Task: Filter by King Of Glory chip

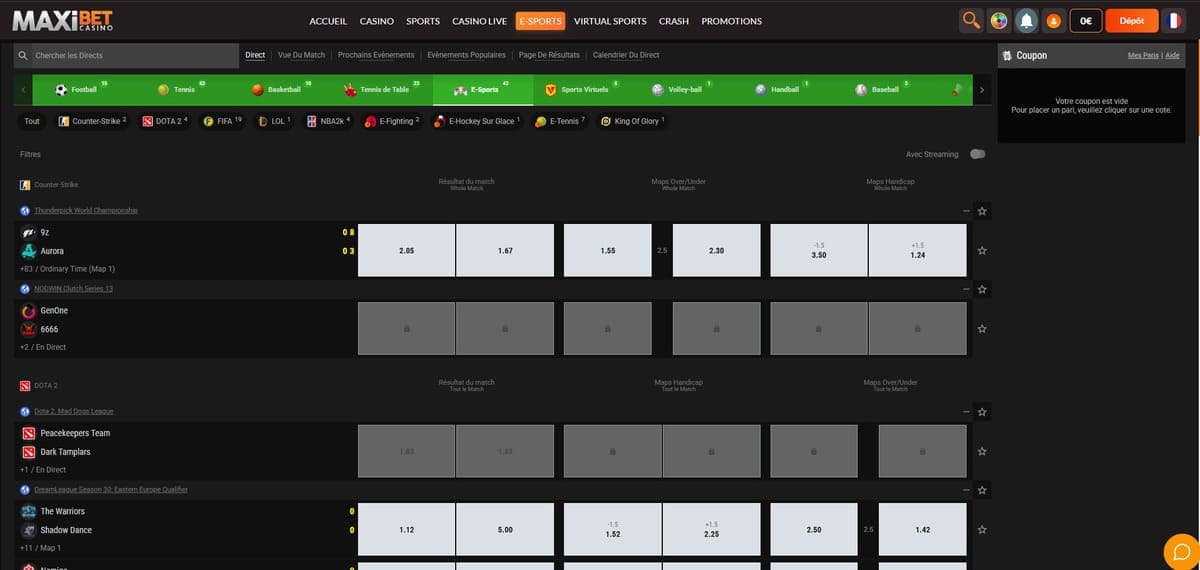Action: point(632,121)
